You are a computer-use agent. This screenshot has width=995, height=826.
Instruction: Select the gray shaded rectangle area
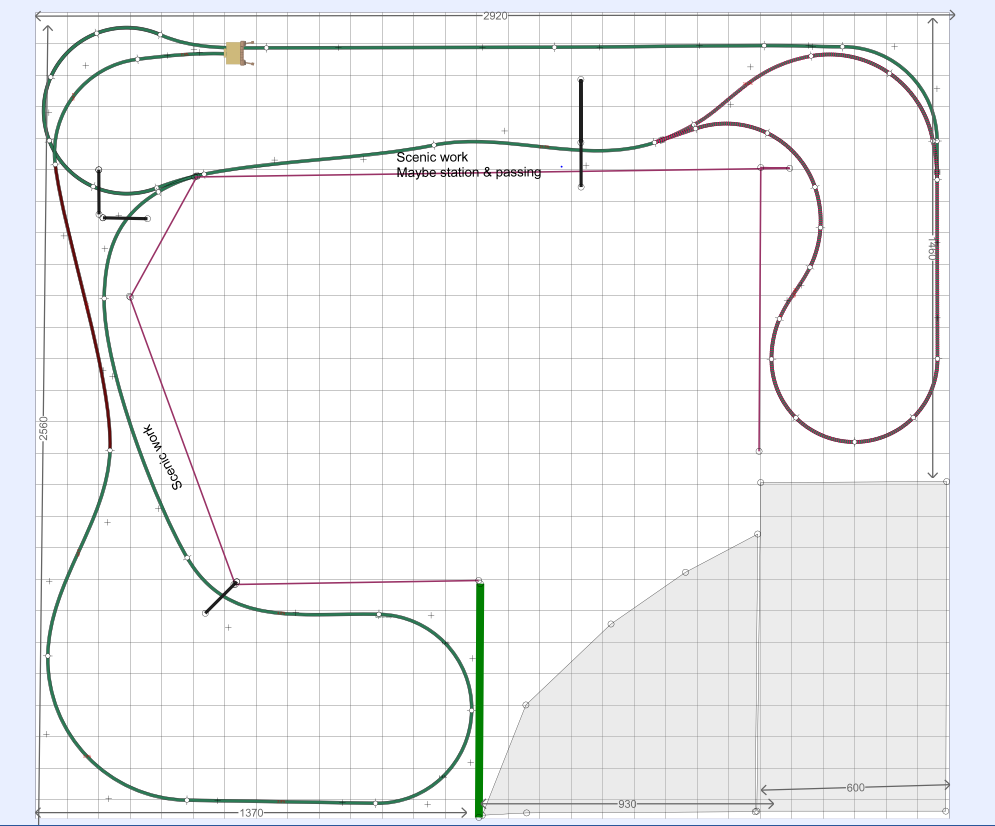(x=853, y=646)
